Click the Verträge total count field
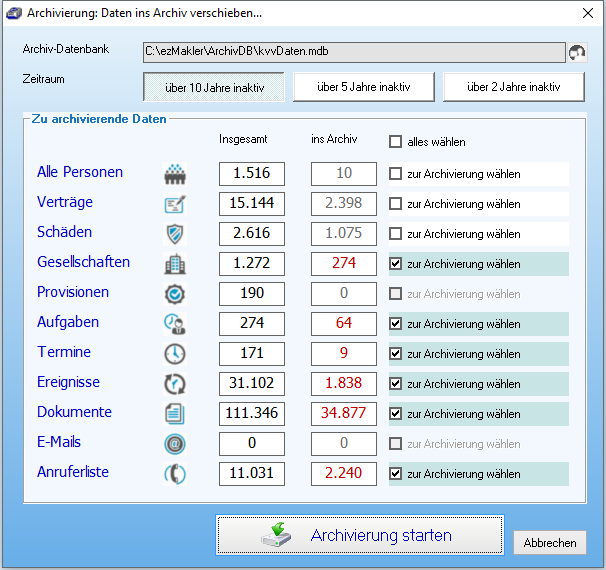 252,204
